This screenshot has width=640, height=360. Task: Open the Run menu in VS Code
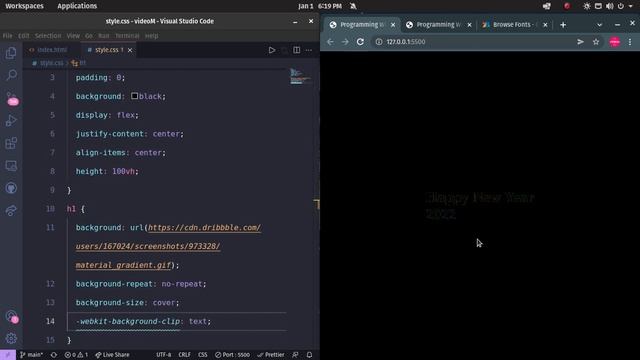(x=104, y=36)
